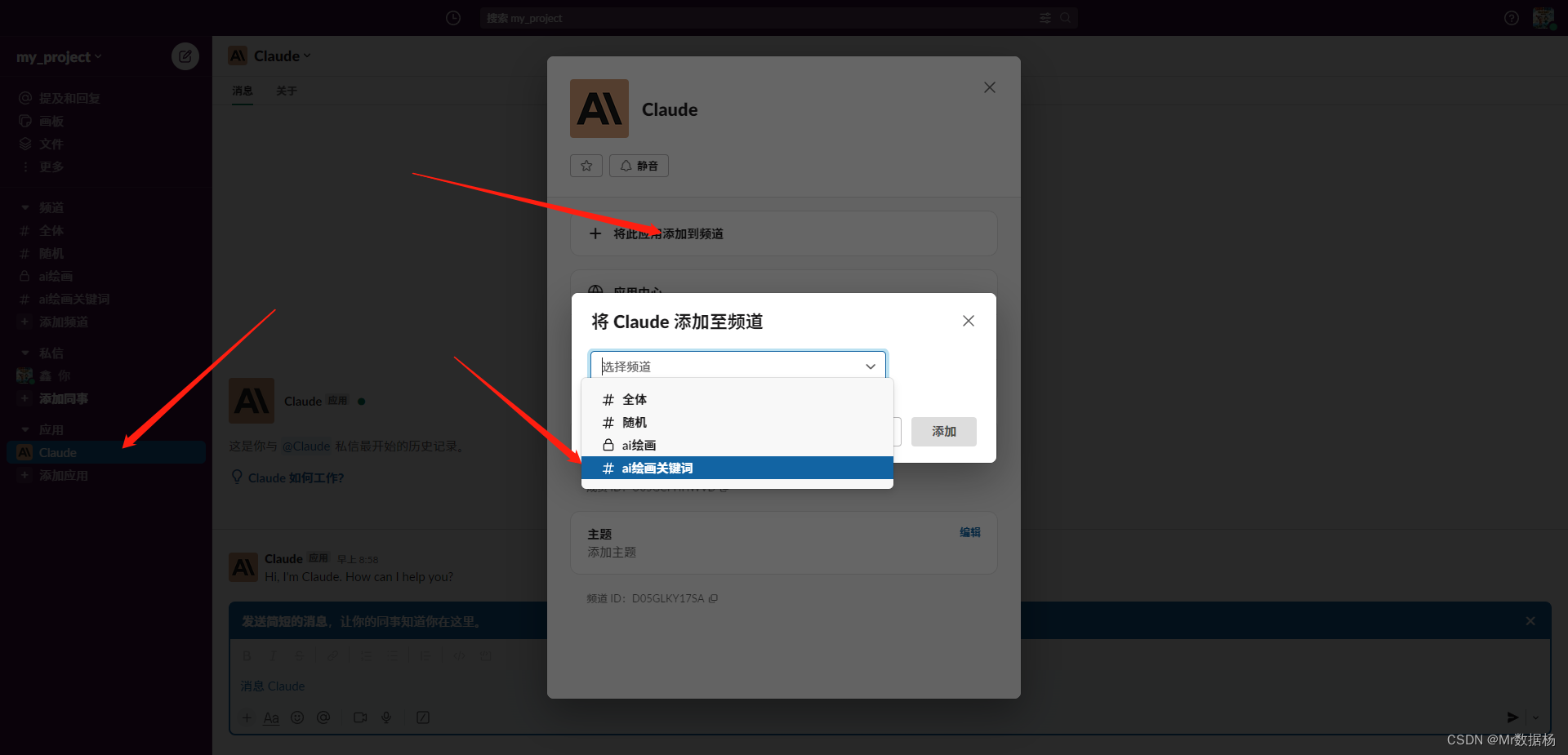1568x755 pixels.
Task: Choose the 全体 channel in dropdown
Action: 737,399
